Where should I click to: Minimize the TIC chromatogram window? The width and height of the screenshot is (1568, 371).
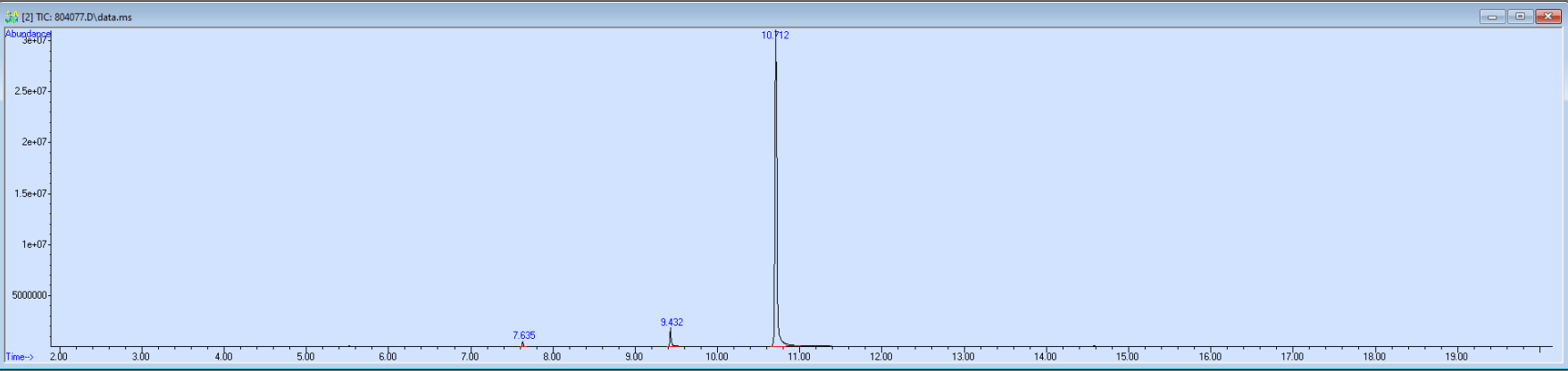click(x=1492, y=17)
